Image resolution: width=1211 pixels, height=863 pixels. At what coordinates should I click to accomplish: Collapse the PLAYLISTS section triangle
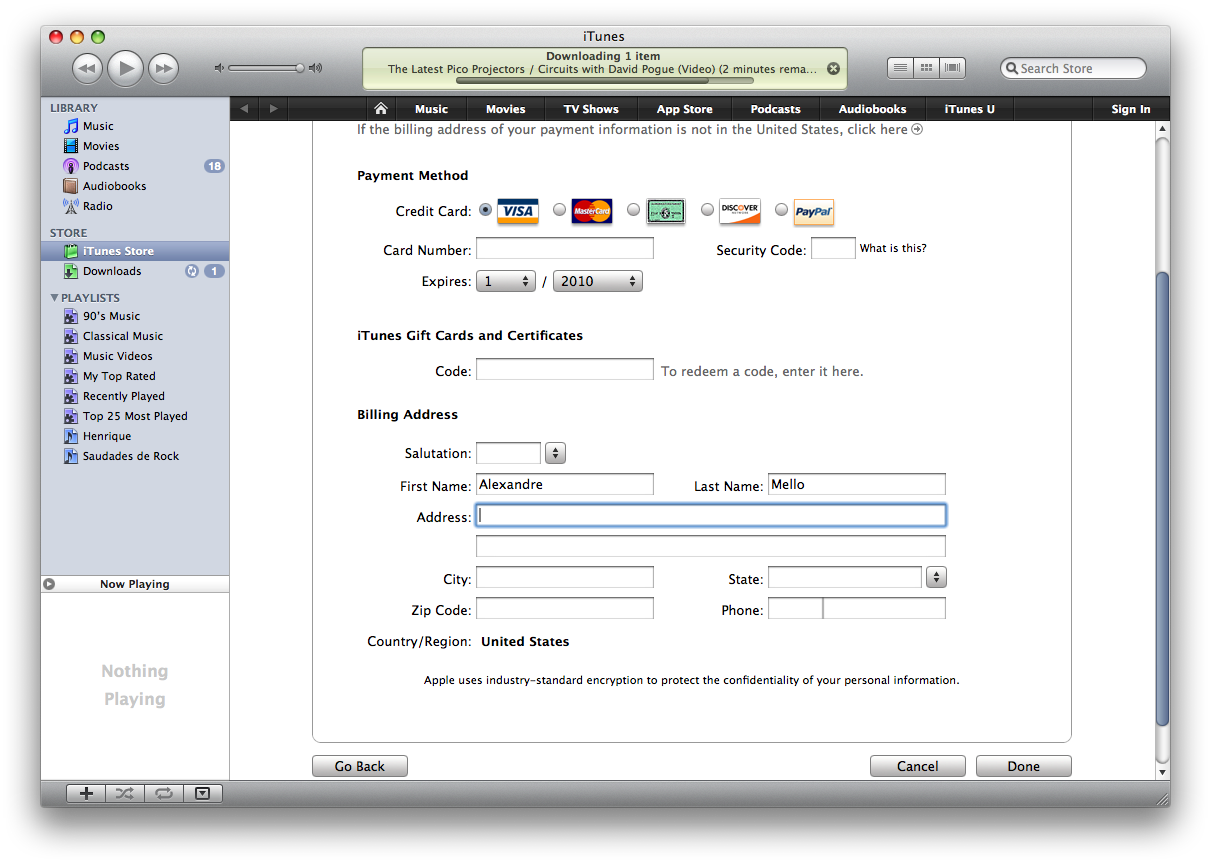(x=54, y=298)
